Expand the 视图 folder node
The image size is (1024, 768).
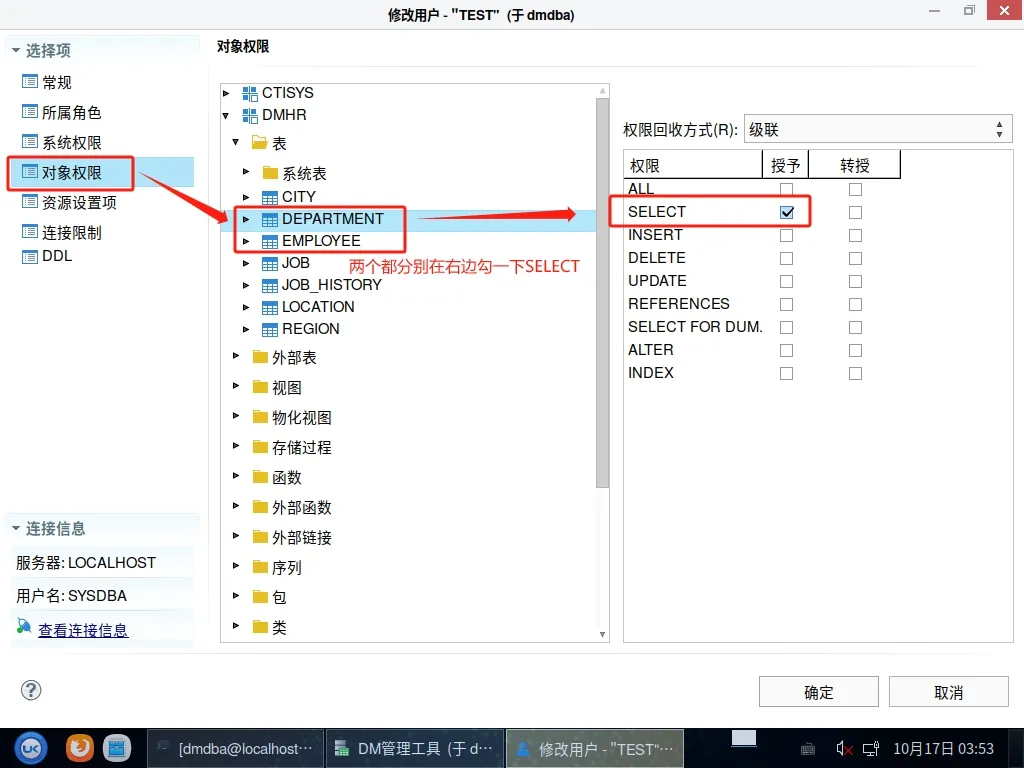point(236,387)
